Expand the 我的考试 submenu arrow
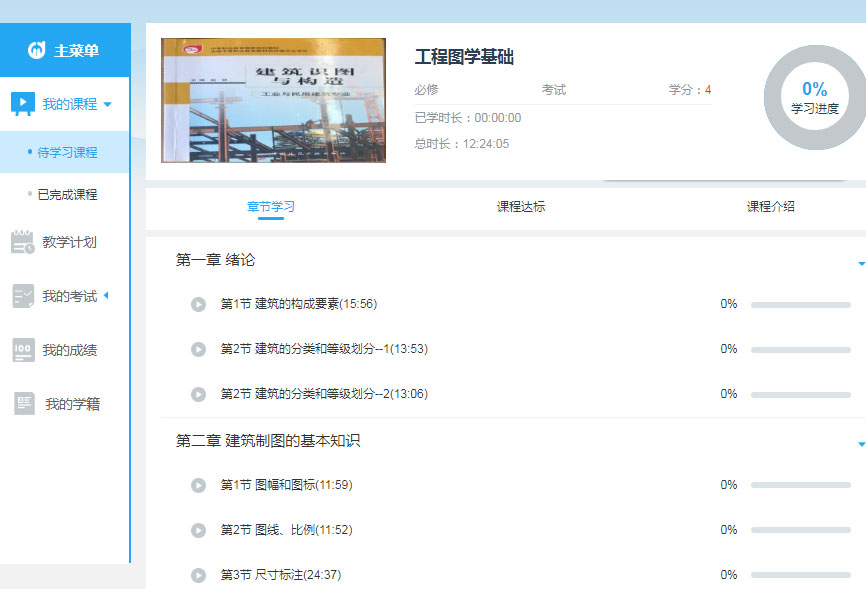The width and height of the screenshot is (866, 589). coord(106,296)
